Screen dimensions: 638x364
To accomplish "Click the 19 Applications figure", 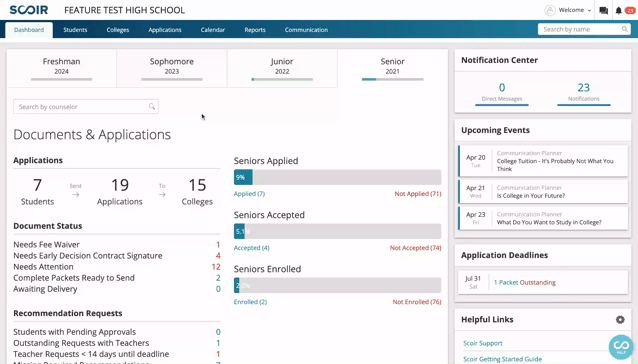I will (120, 192).
